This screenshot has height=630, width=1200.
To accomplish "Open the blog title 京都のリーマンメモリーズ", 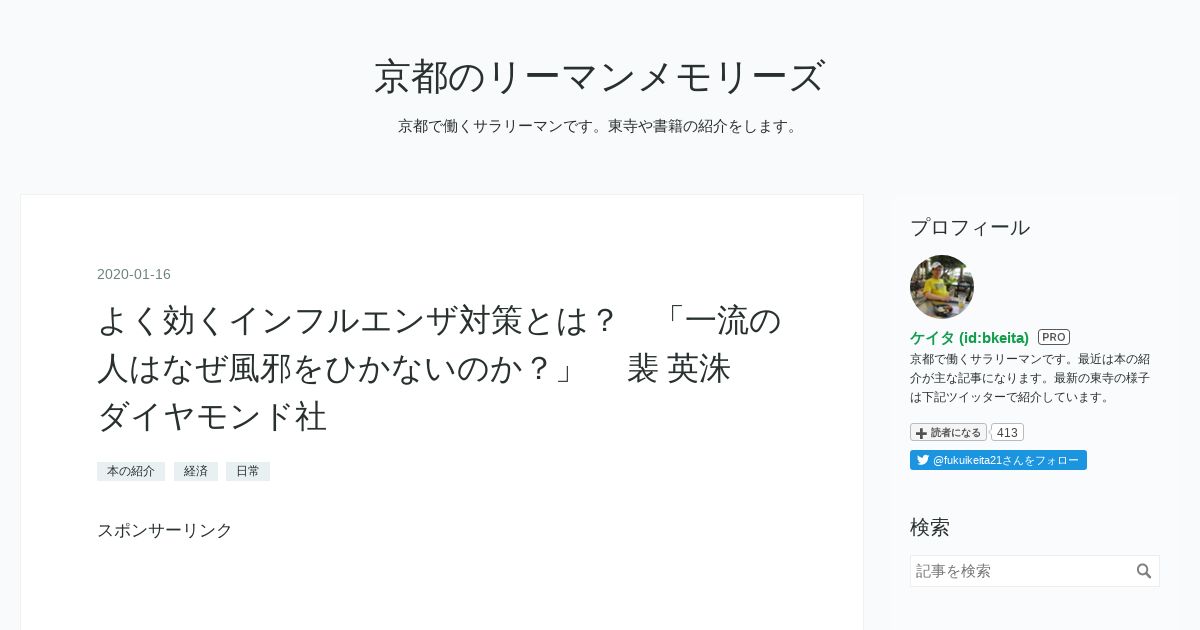I will [600, 77].
